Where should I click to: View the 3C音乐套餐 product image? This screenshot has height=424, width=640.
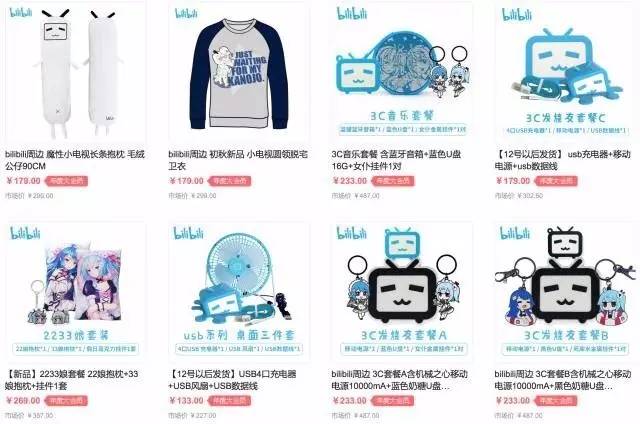click(402, 73)
